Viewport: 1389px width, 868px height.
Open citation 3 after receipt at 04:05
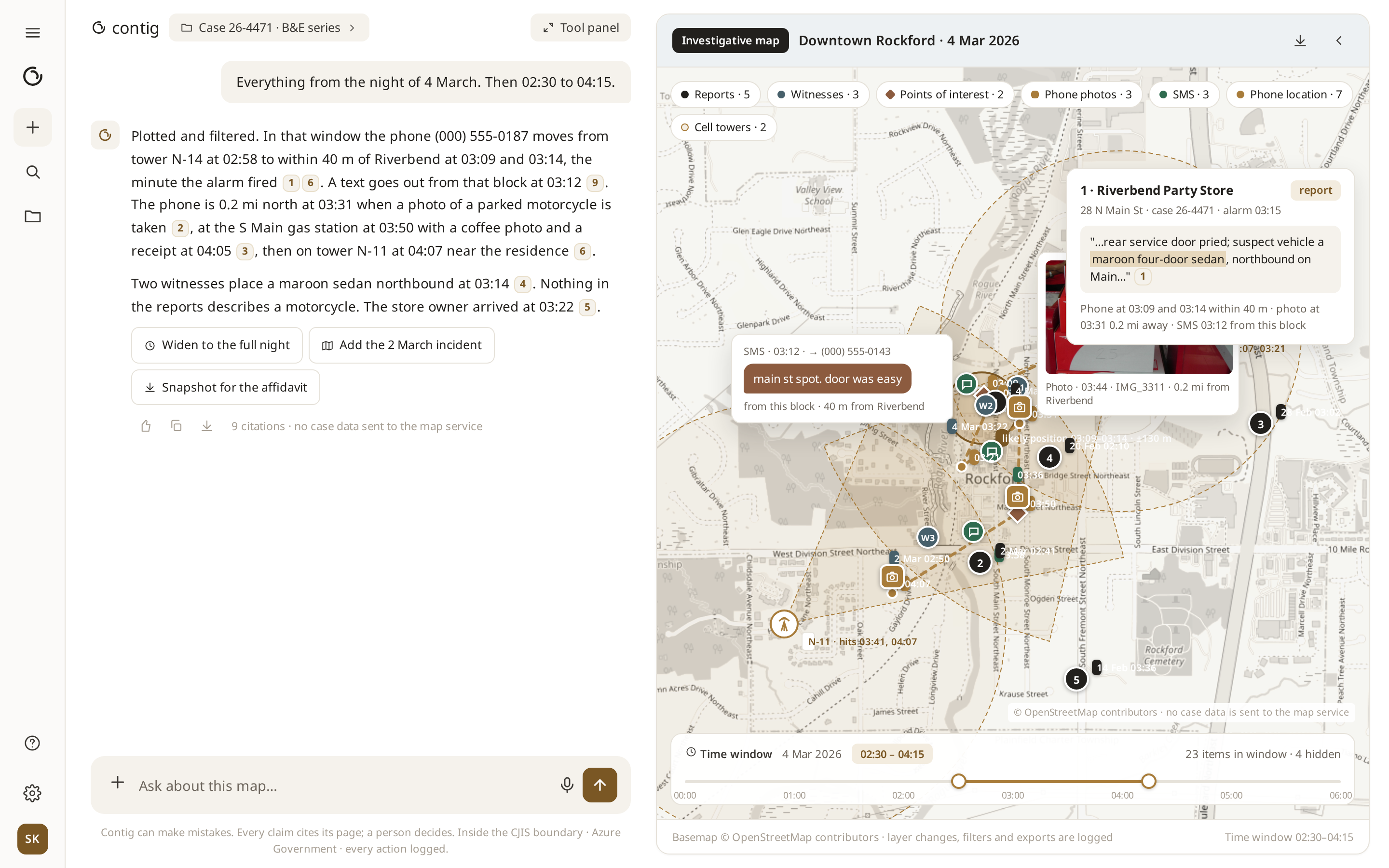(245, 251)
